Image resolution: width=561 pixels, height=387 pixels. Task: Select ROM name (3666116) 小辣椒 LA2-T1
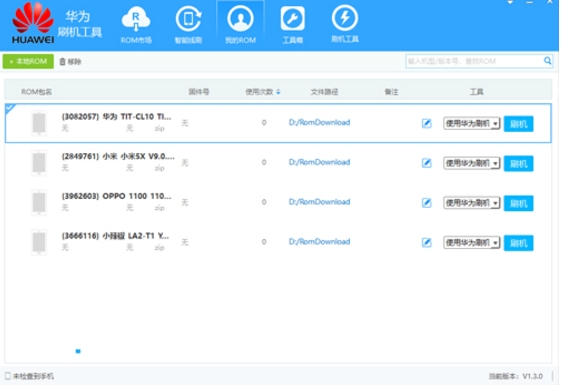point(115,236)
